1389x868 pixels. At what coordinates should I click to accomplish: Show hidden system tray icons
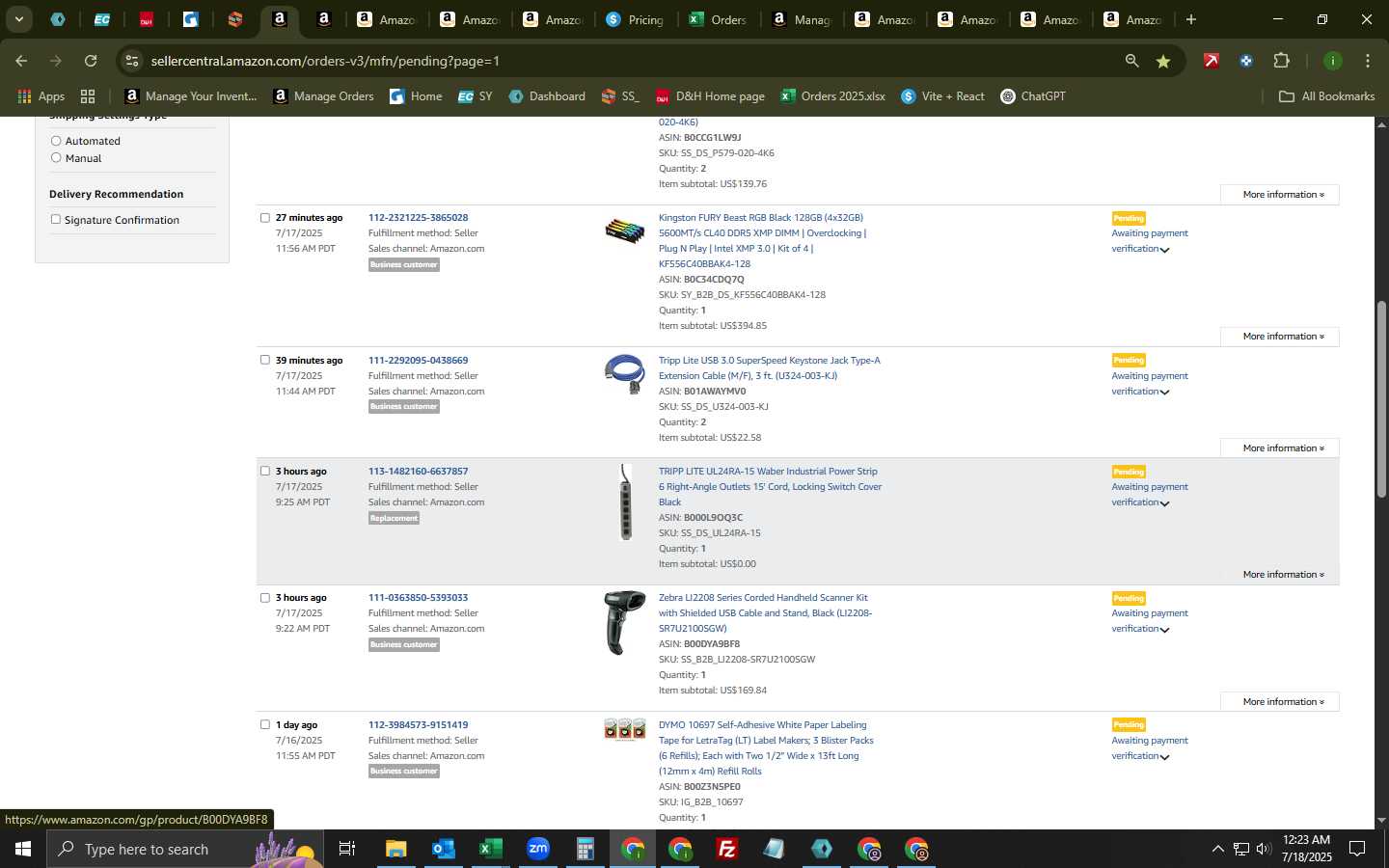point(1217,849)
